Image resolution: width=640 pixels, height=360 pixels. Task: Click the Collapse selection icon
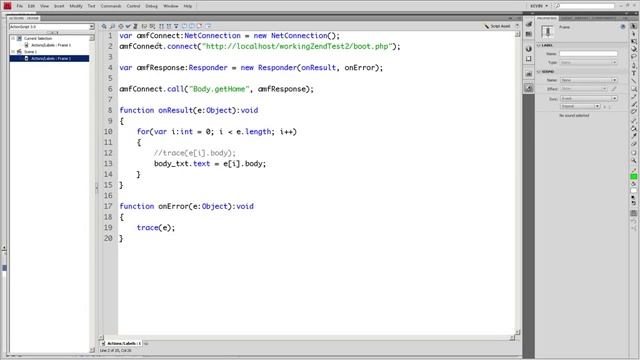169,26
